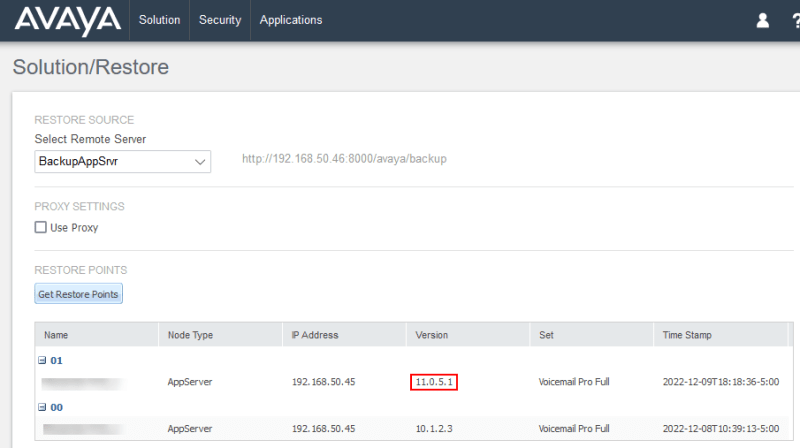Collapse the 01 restore point group
Viewport: 800px width, 448px height.
click(x=42, y=360)
